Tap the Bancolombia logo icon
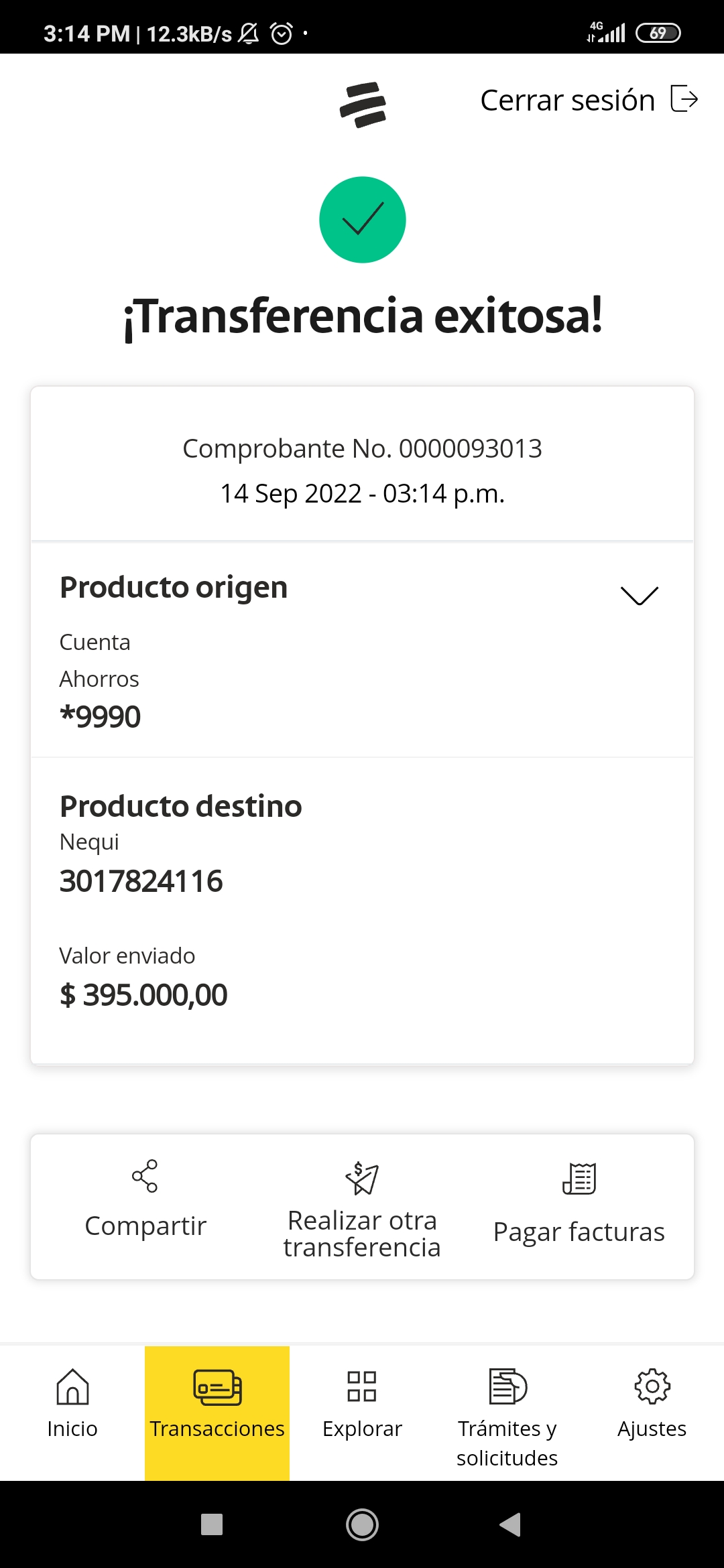 pos(363,105)
